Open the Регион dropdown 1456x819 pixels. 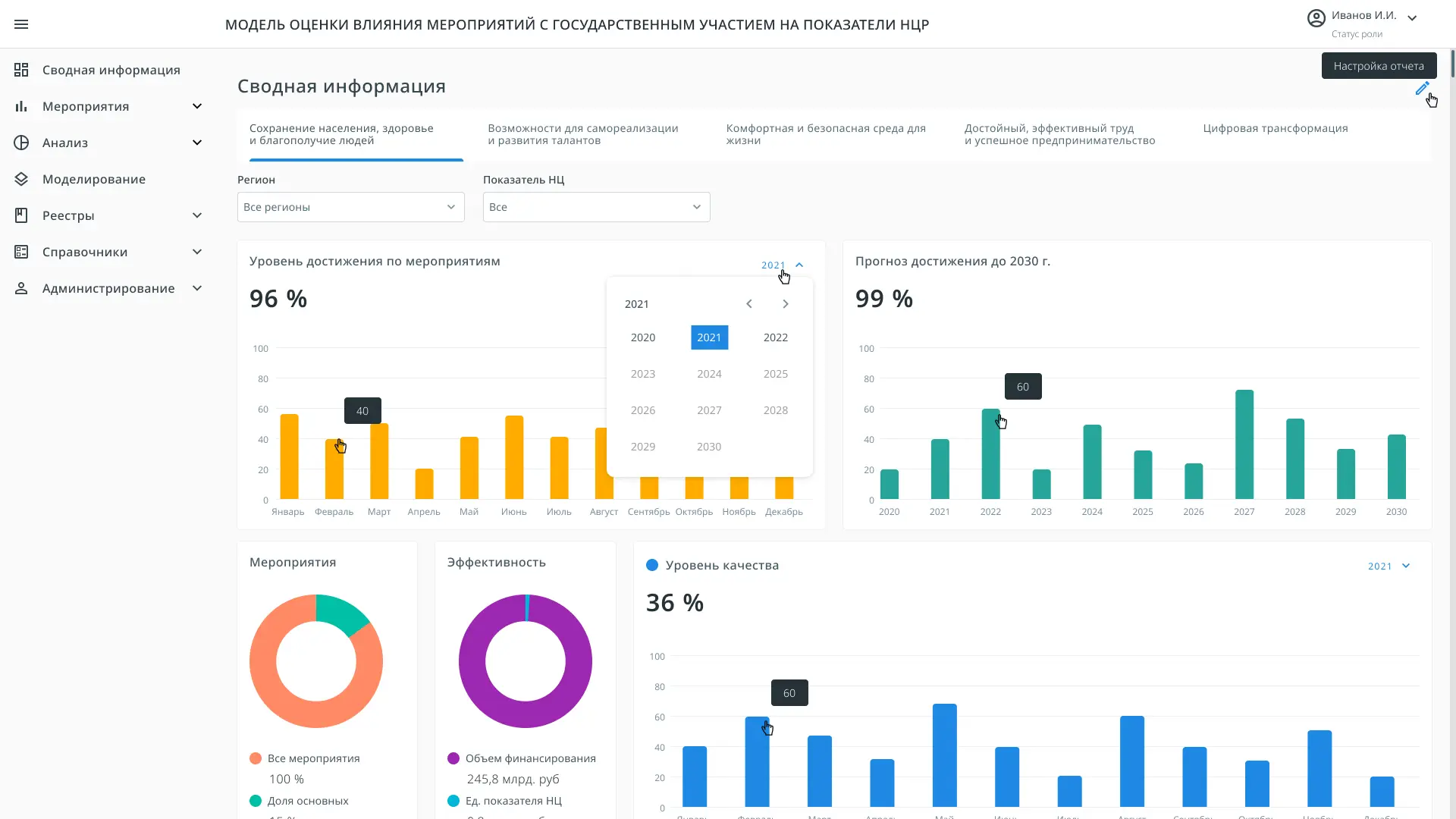pos(350,207)
